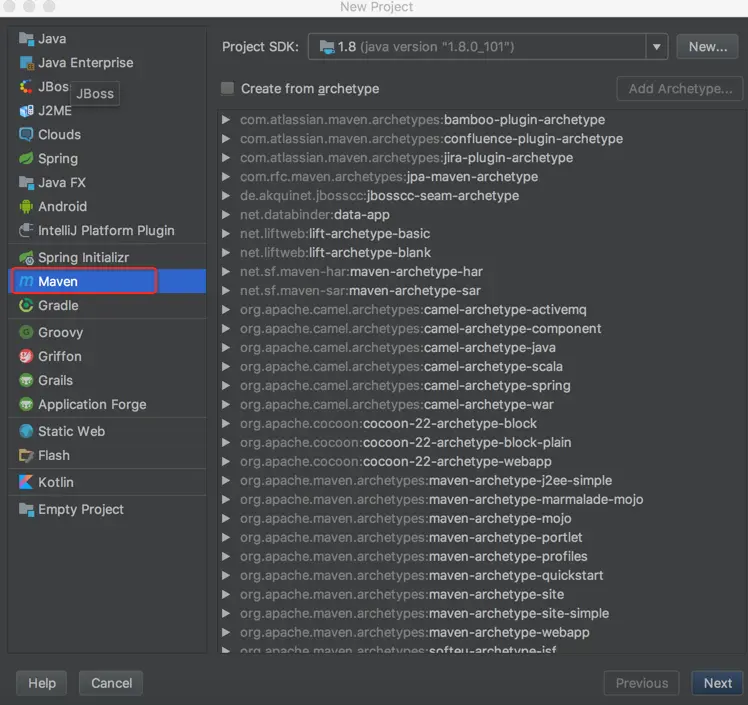This screenshot has width=748, height=705.
Task: Expand maven-archetype-har triangle
Action: 226,271
